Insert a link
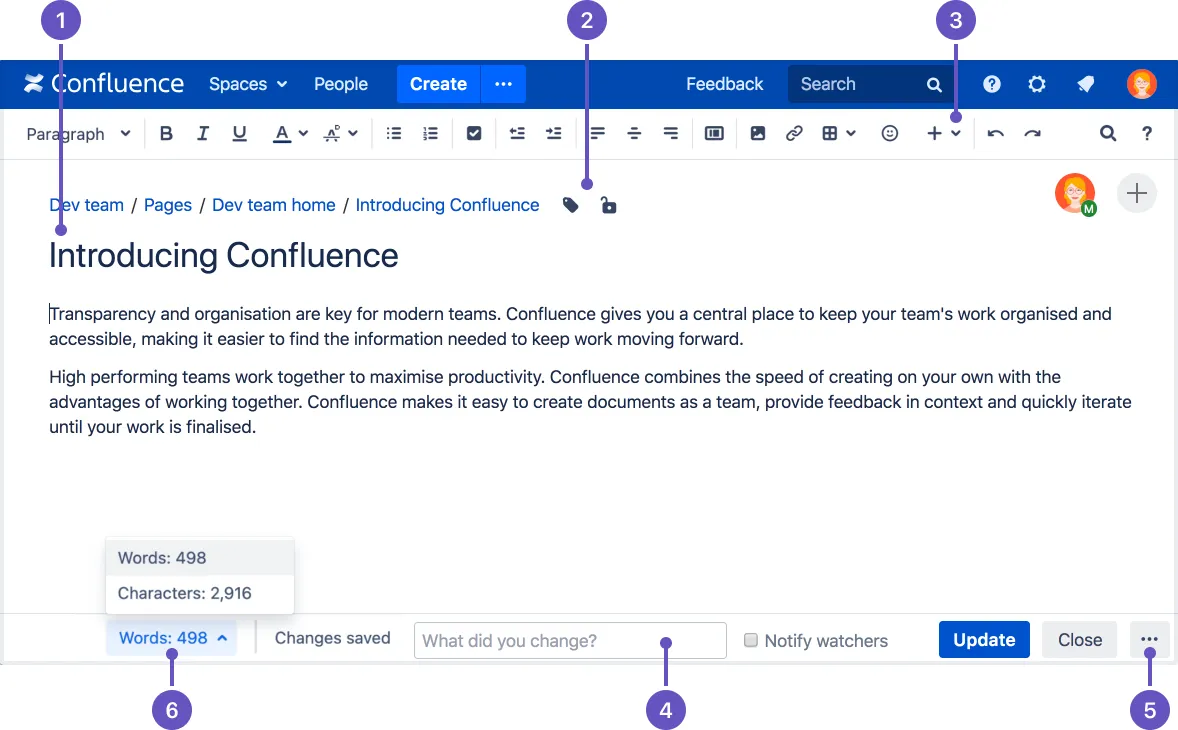 click(794, 133)
